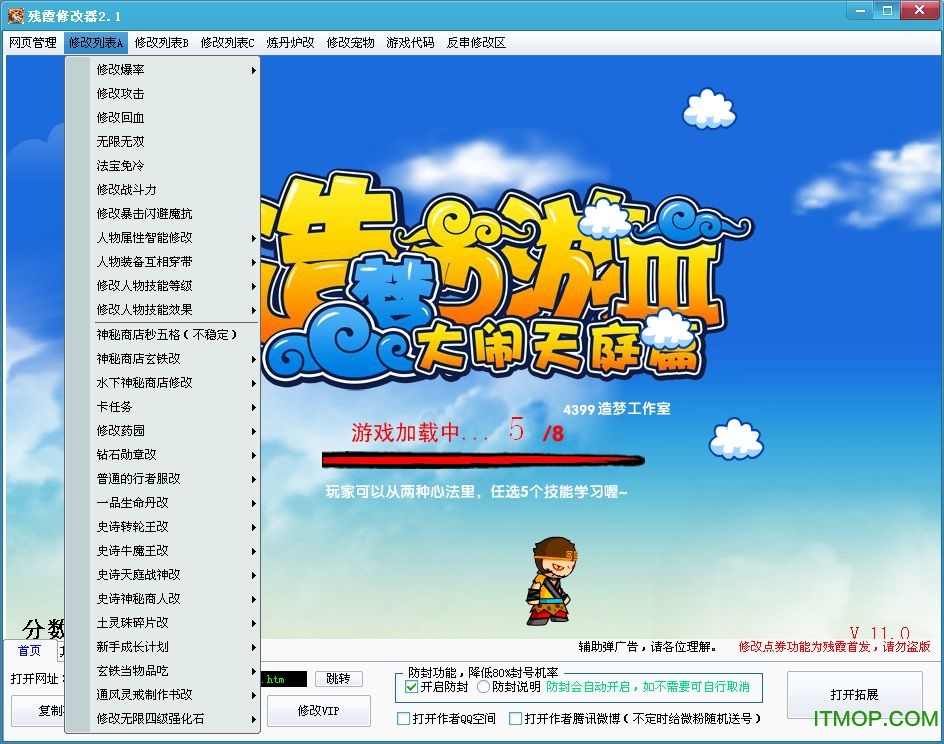Expand the 修改无限四级强化石 submenu
The width and height of the screenshot is (944, 744).
click(x=163, y=719)
